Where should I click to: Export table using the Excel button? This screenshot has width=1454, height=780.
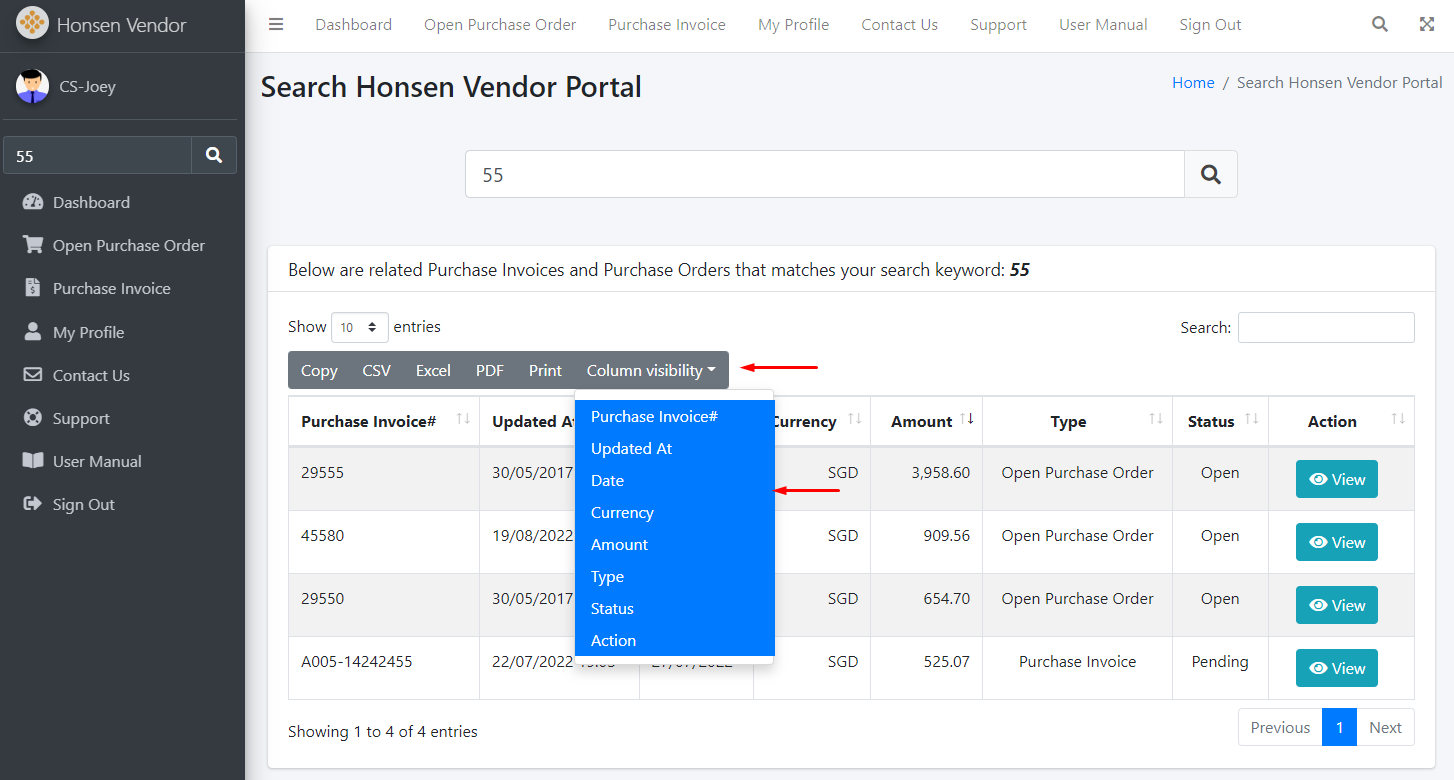click(x=433, y=371)
